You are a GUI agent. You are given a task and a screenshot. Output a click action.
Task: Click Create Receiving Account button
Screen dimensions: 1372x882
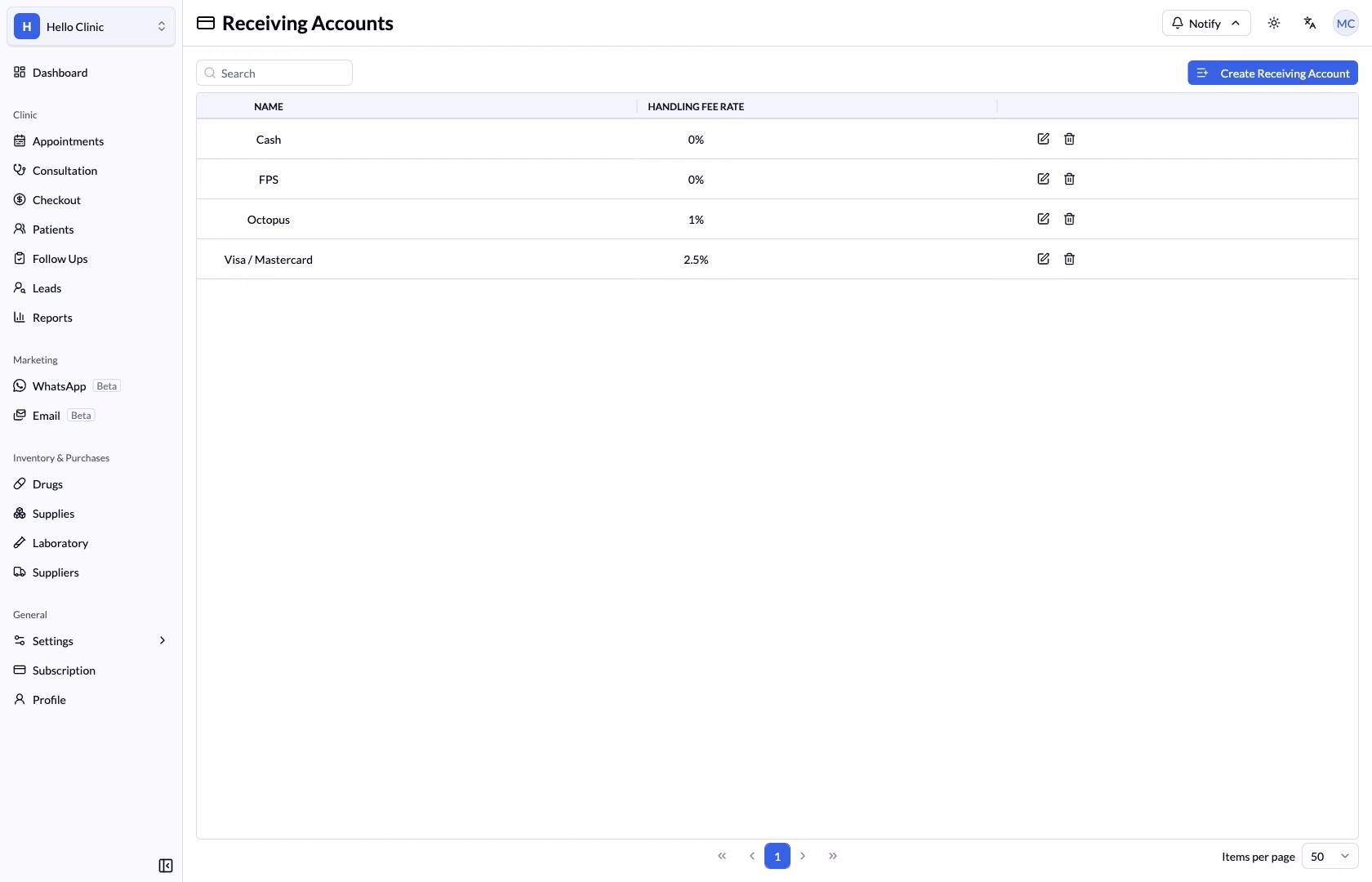[x=1272, y=73]
